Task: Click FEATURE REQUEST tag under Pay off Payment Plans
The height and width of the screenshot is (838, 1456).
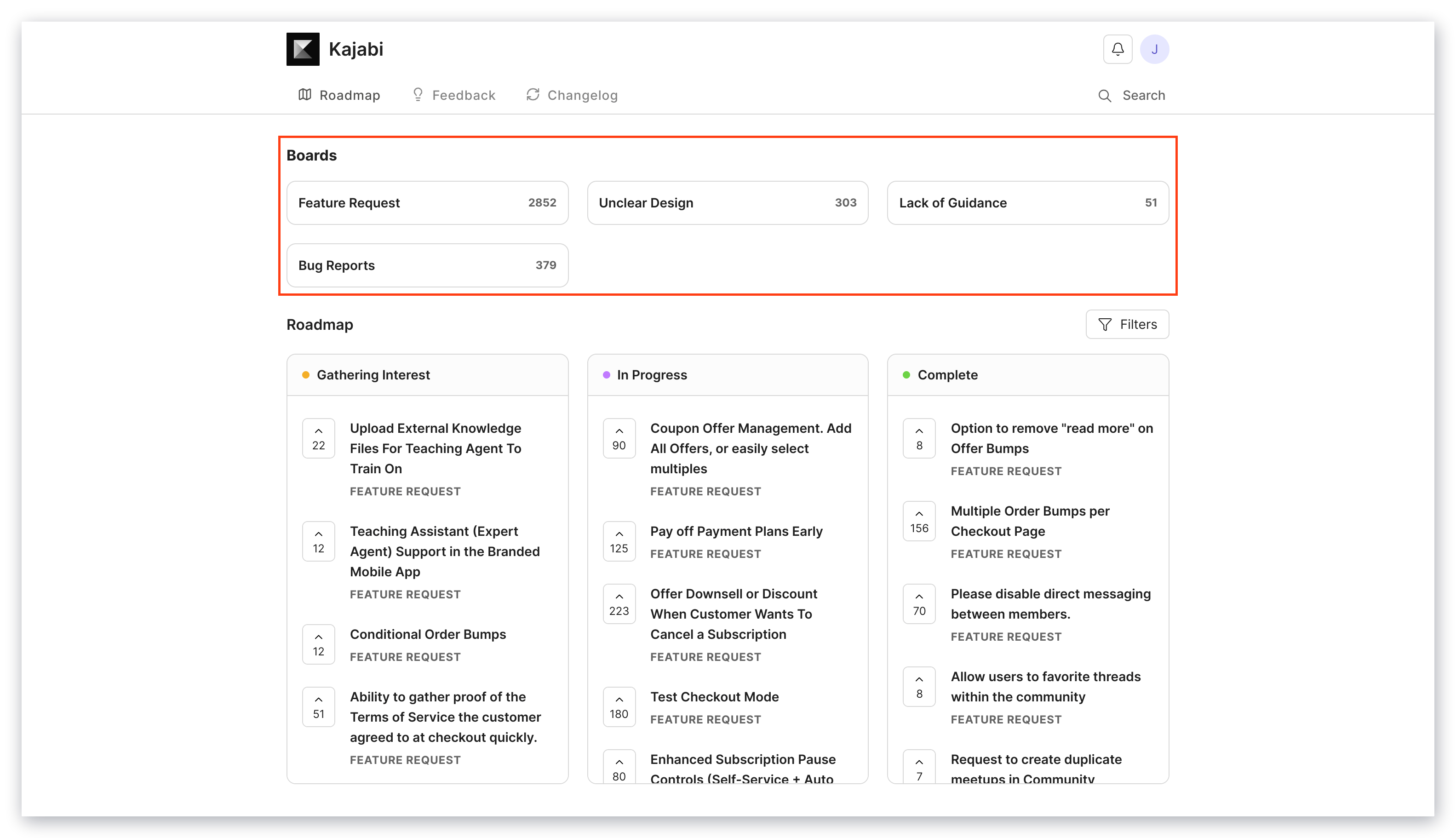Action: click(x=705, y=554)
